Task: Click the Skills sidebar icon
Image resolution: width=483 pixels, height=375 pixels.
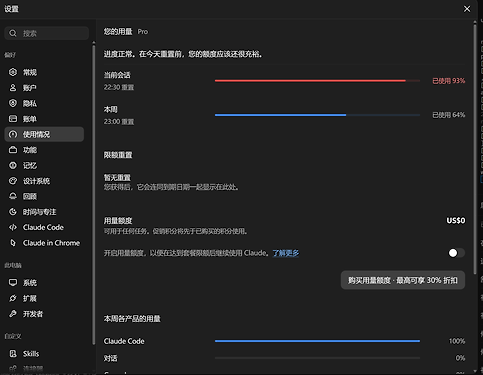Action: pyautogui.click(x=13, y=354)
